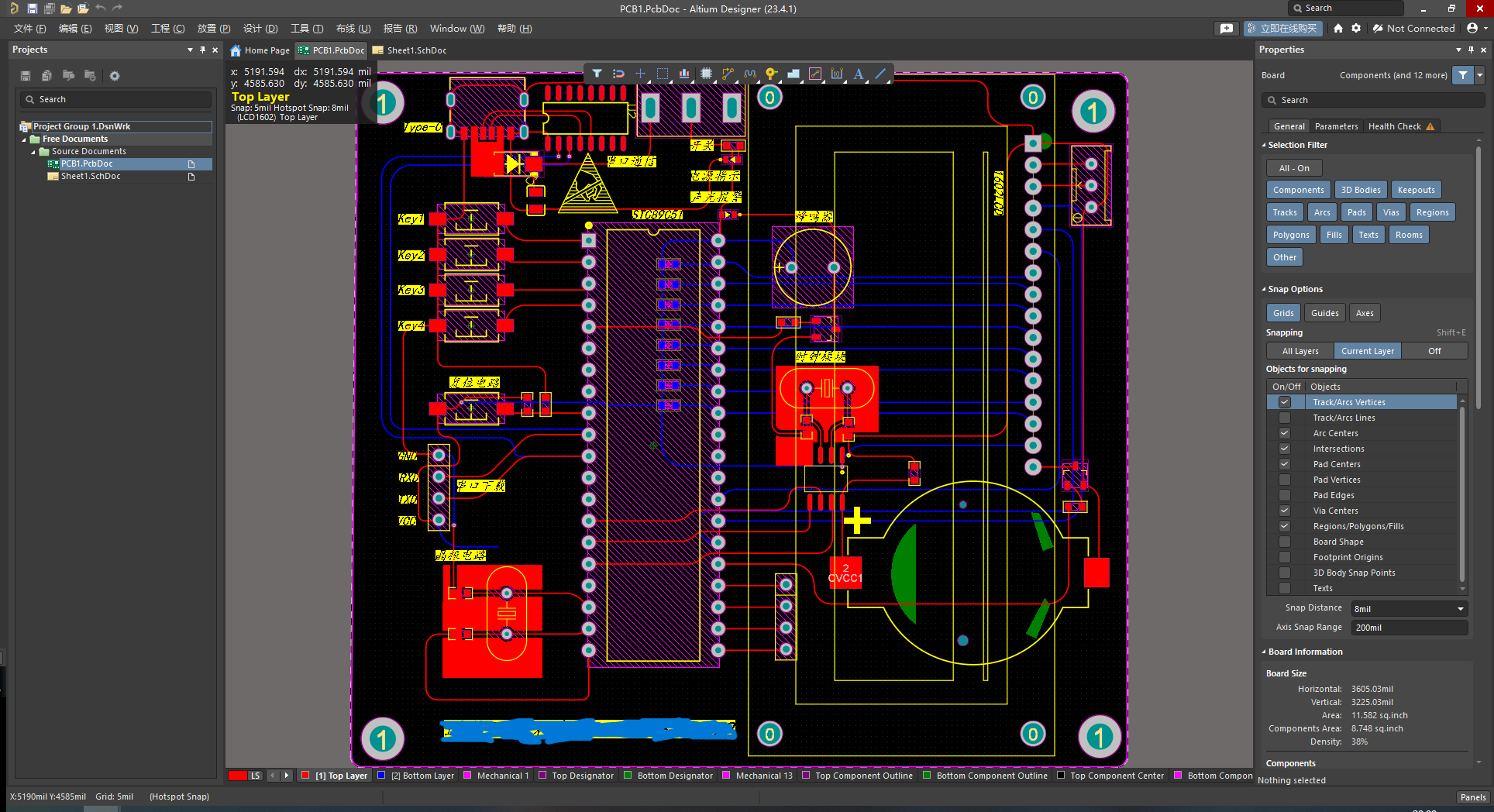Open the Panels button in status bar
1494x812 pixels.
pyautogui.click(x=1473, y=797)
